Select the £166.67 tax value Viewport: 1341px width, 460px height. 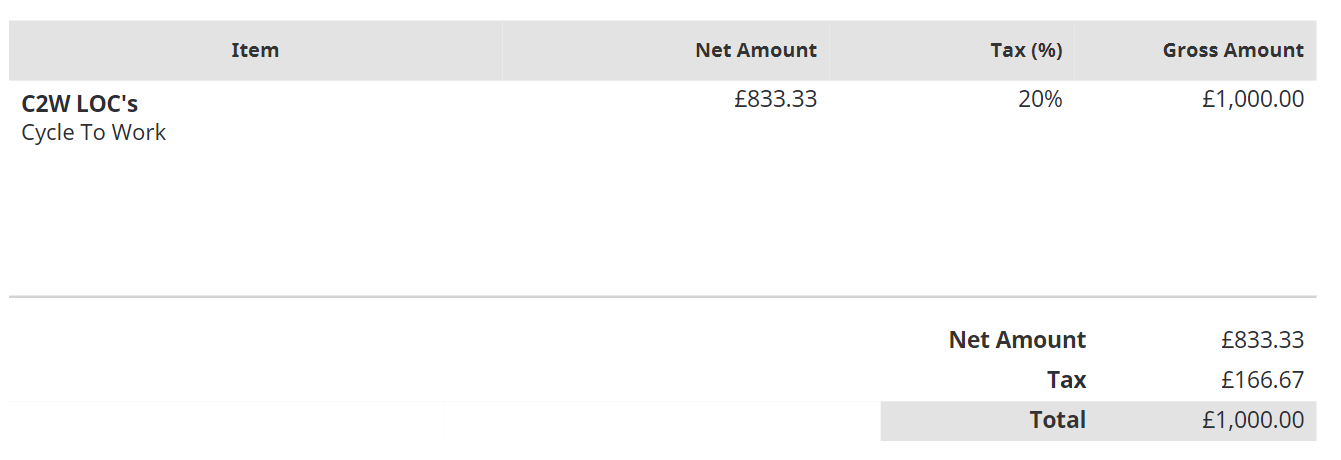click(1262, 380)
